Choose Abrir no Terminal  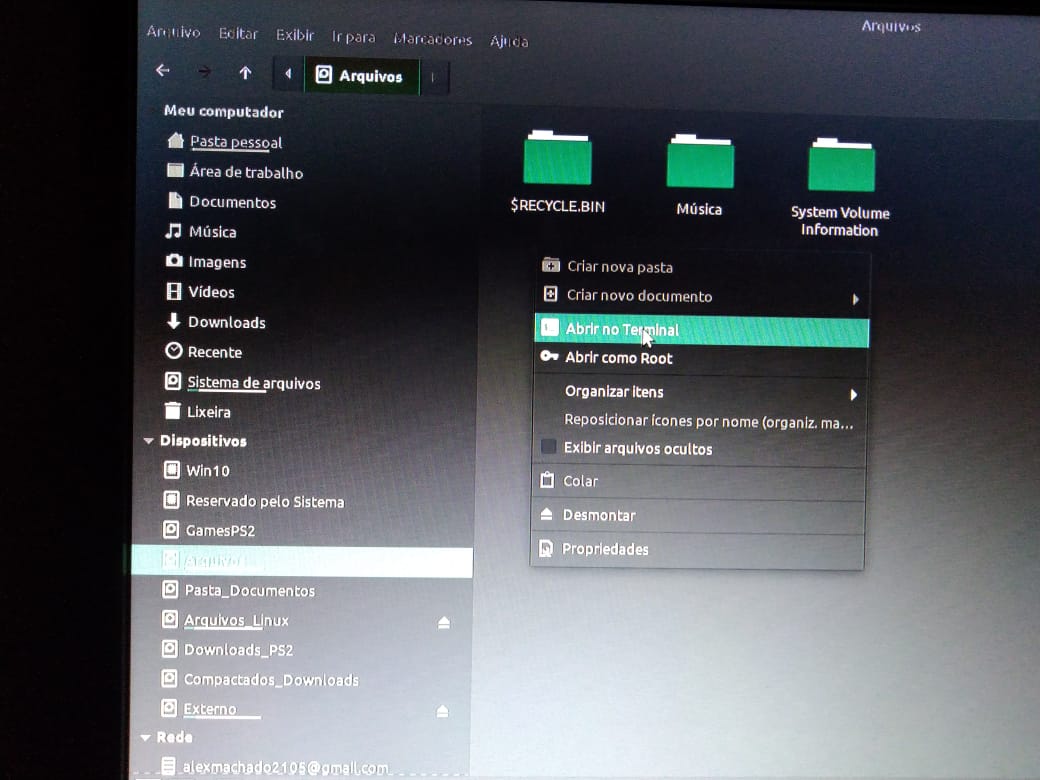(702, 330)
